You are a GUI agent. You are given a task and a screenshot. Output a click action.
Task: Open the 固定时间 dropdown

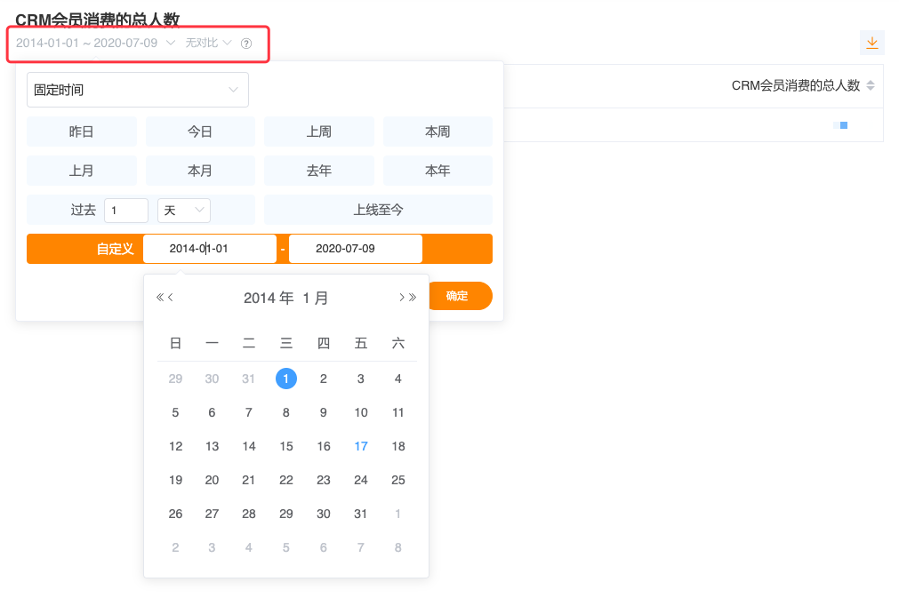137,90
